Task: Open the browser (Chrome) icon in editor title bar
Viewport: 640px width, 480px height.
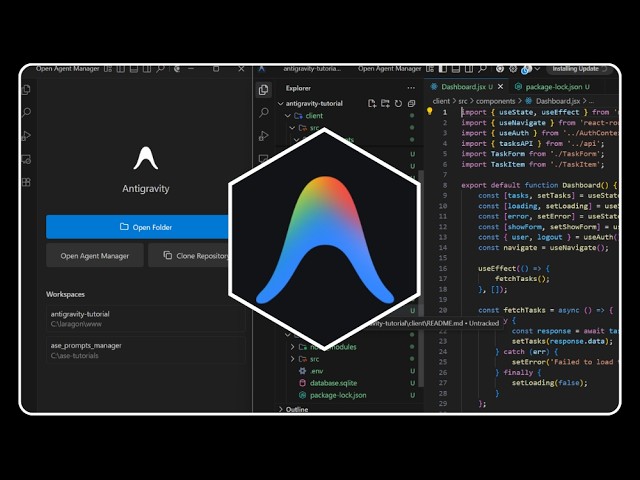Action: click(x=500, y=69)
